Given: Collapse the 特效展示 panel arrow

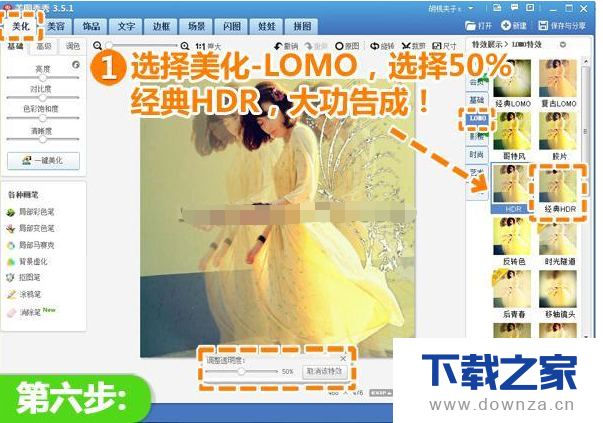Looking at the screenshot, I should tap(563, 45).
